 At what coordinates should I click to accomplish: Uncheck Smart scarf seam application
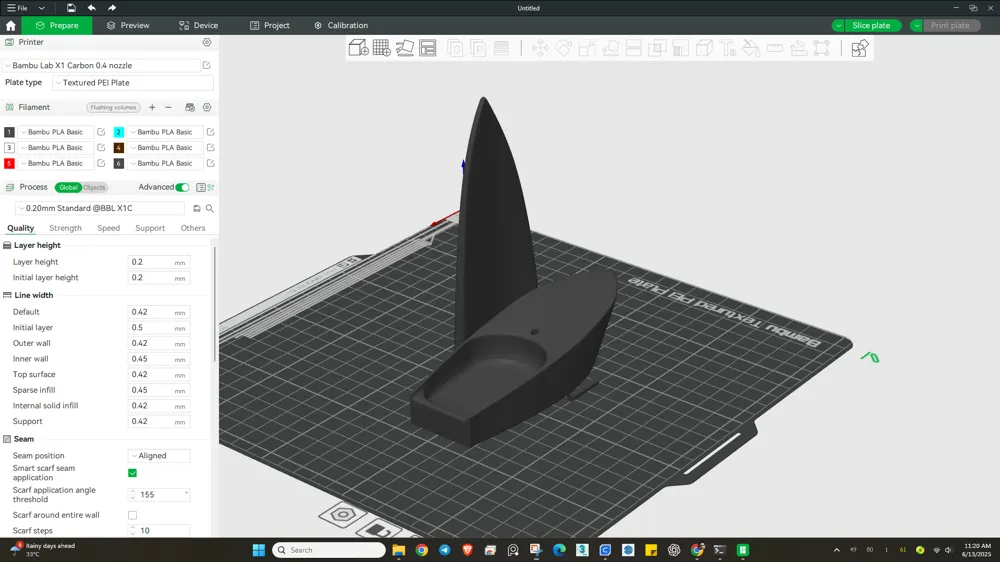(x=133, y=473)
